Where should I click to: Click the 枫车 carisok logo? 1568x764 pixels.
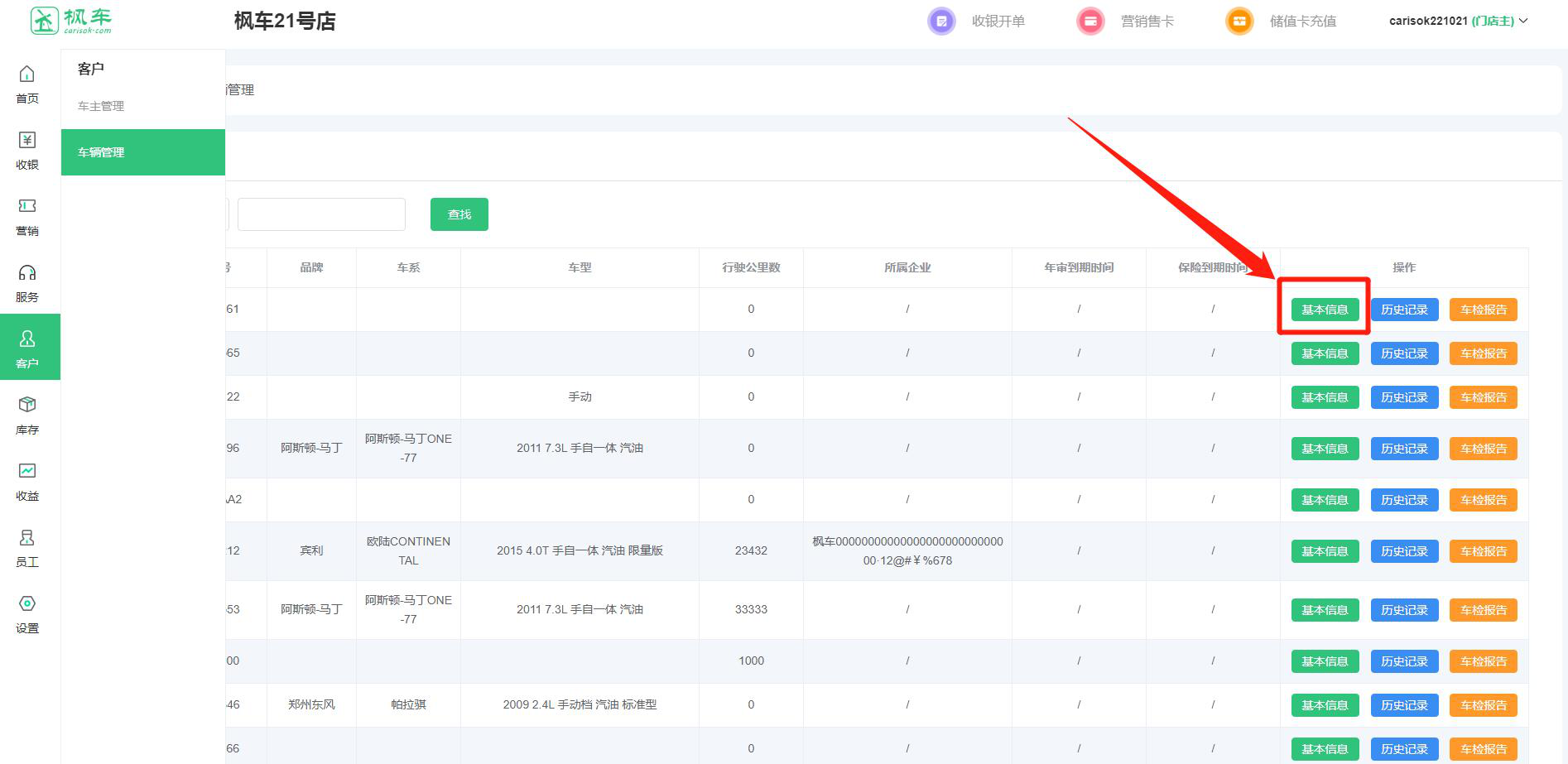pyautogui.click(x=70, y=21)
